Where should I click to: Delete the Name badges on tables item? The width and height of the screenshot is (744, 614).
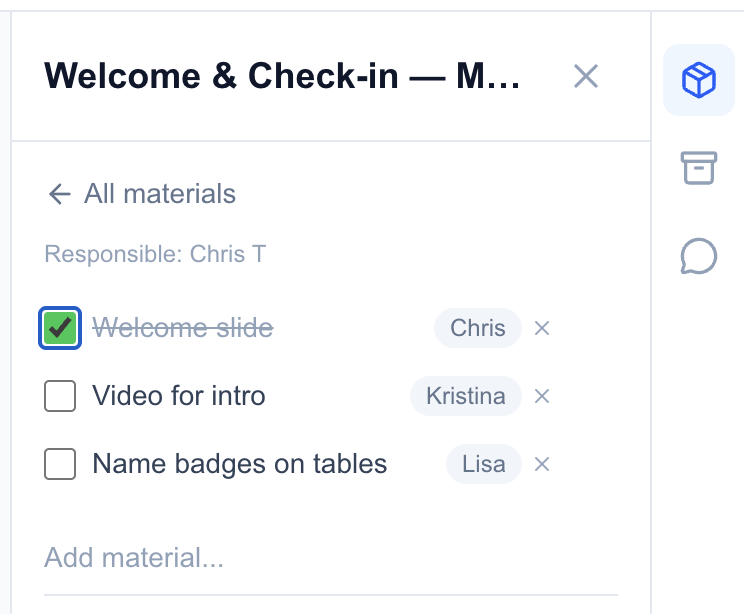(542, 464)
